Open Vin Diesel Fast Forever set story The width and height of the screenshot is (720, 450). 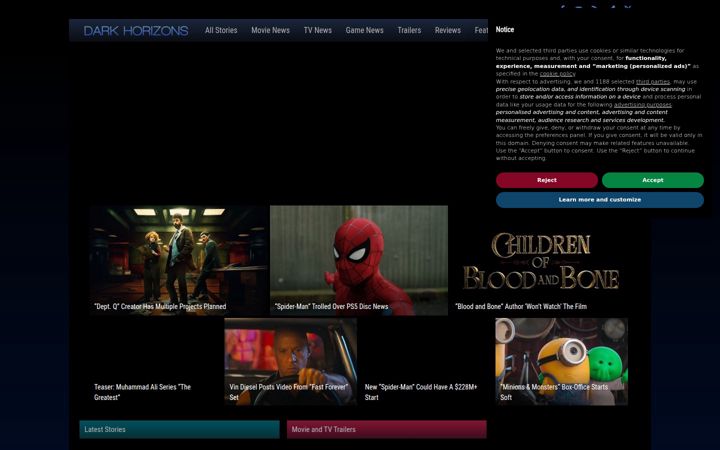(x=290, y=362)
